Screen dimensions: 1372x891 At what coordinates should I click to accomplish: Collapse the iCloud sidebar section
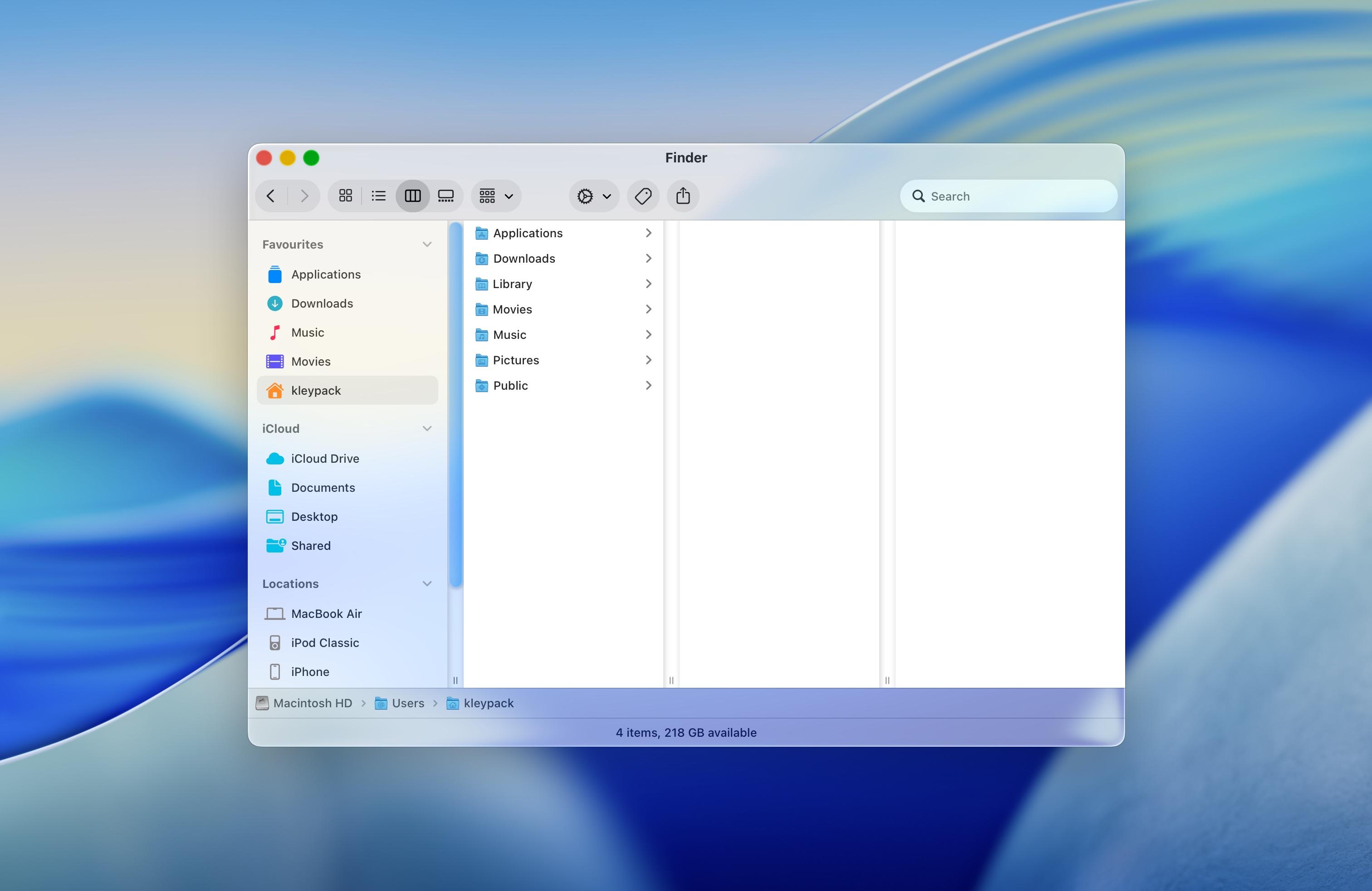tap(427, 428)
